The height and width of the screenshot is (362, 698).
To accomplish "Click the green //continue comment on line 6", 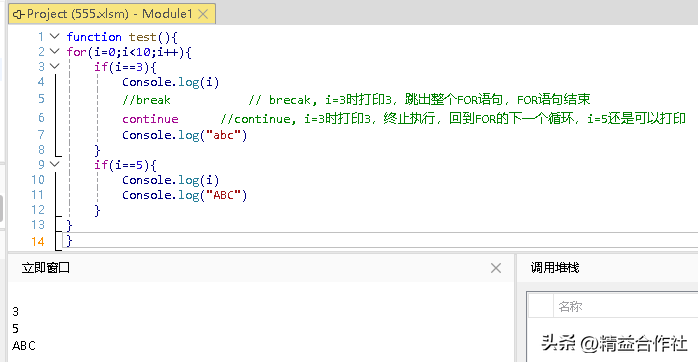I will tap(453, 119).
